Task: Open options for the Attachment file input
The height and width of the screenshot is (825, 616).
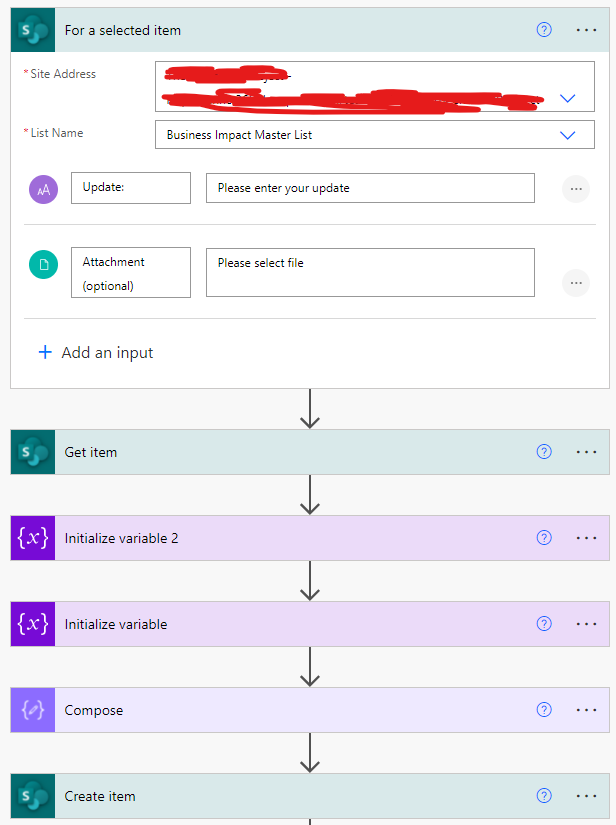Action: click(x=575, y=283)
